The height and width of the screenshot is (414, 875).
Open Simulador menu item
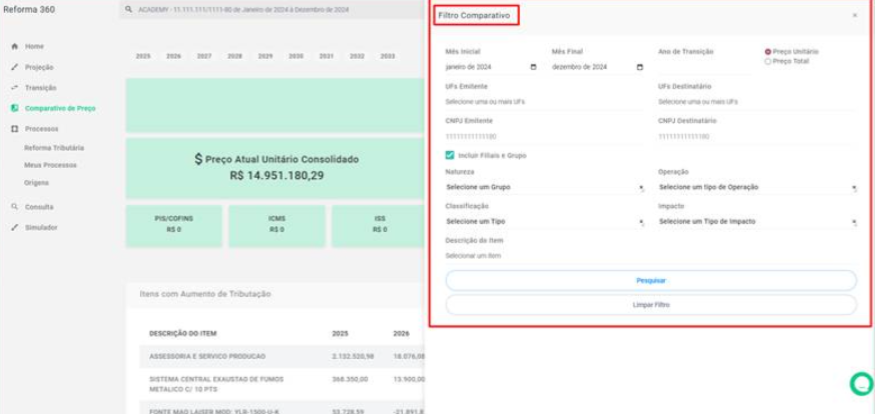click(41, 228)
